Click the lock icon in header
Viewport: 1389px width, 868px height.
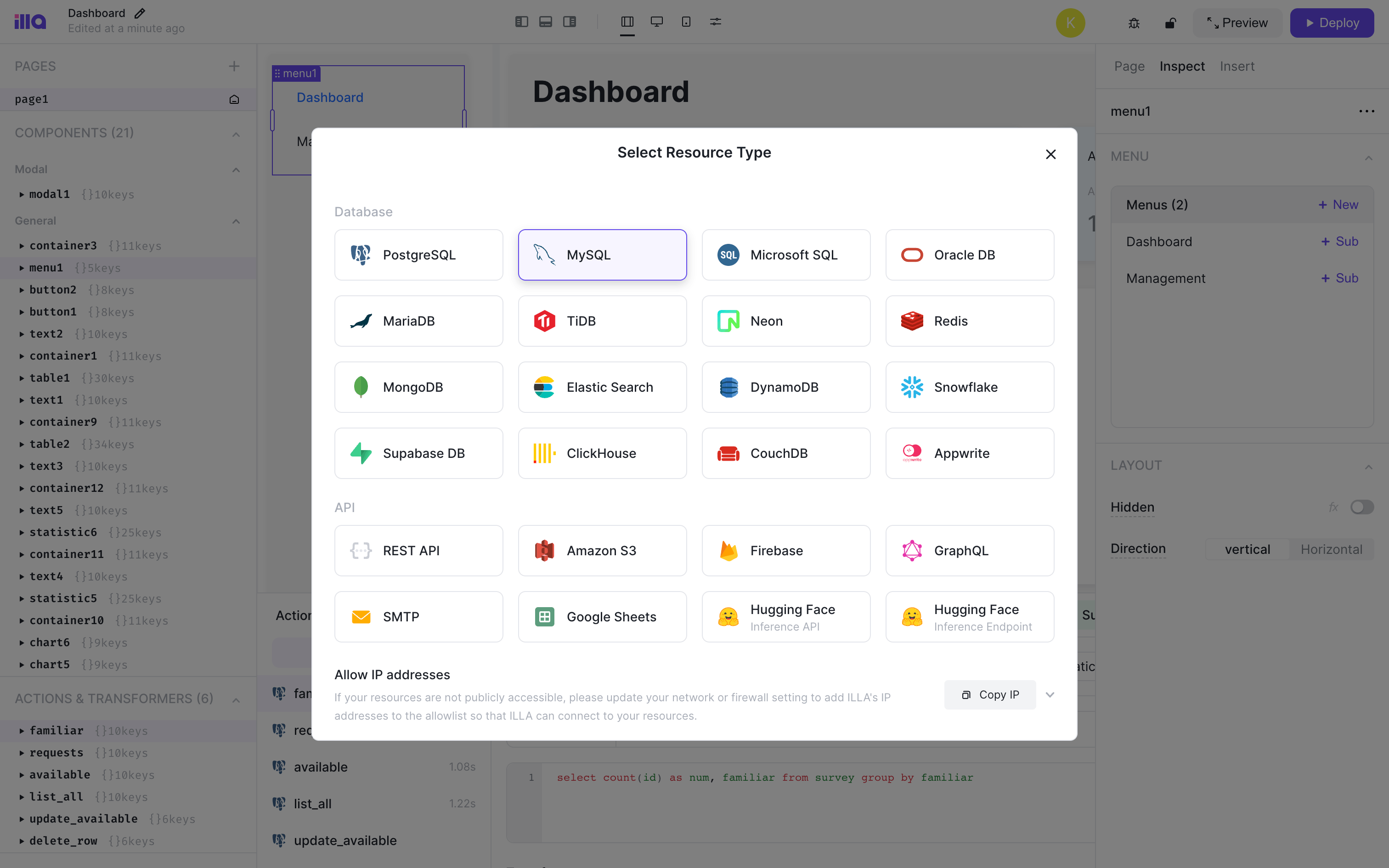tap(1170, 23)
